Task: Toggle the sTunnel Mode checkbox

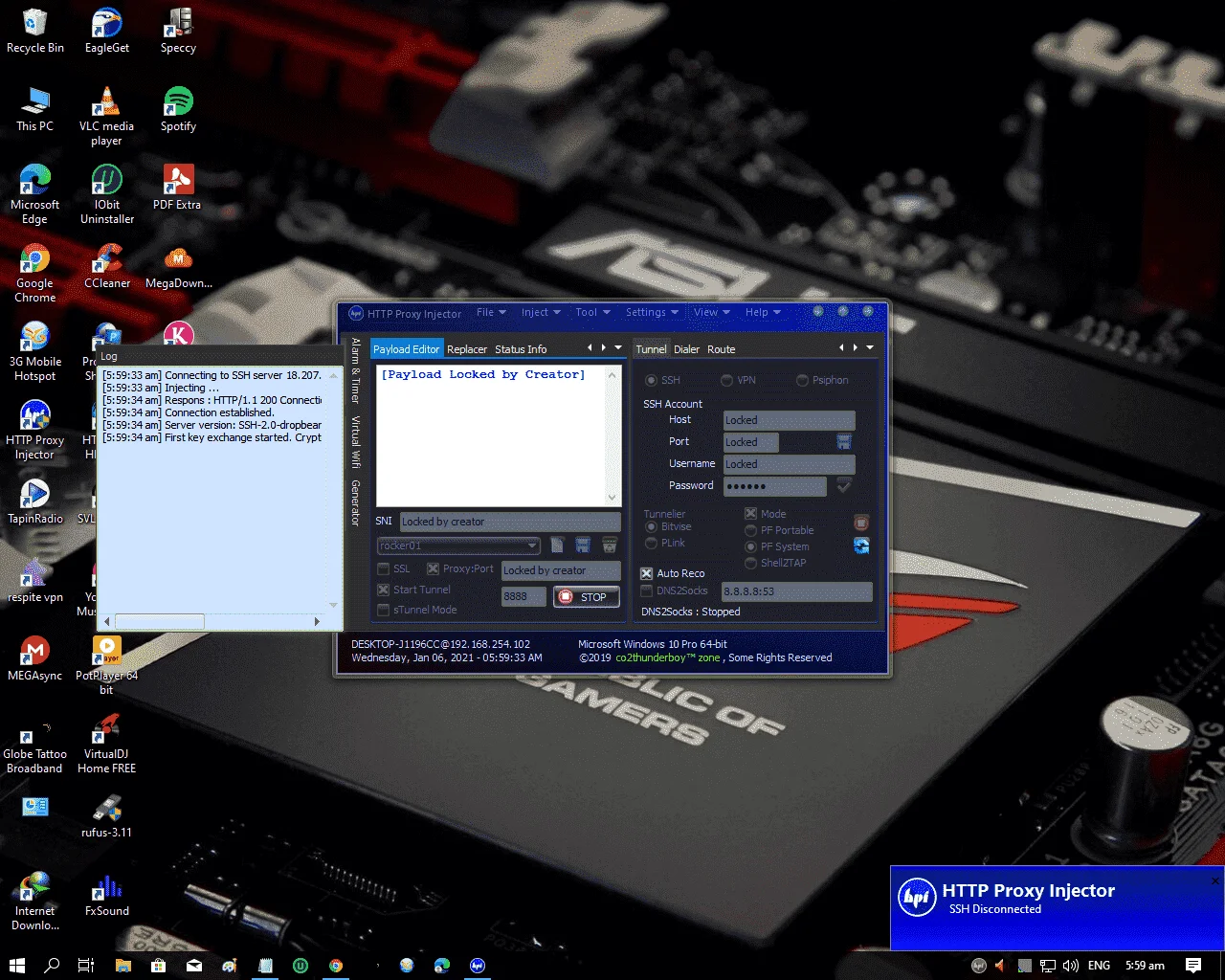Action: (x=384, y=610)
